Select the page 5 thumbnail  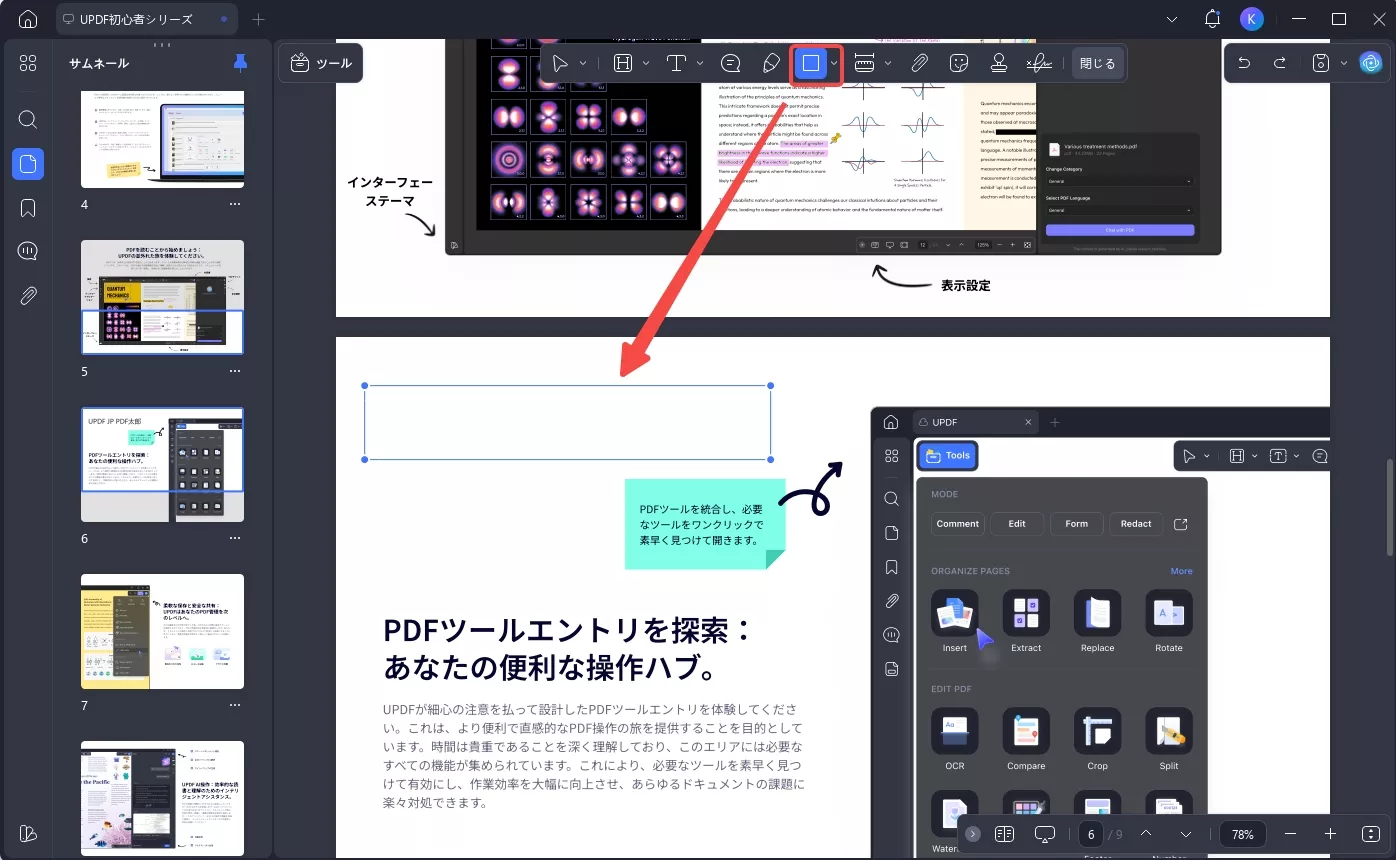[x=162, y=297]
